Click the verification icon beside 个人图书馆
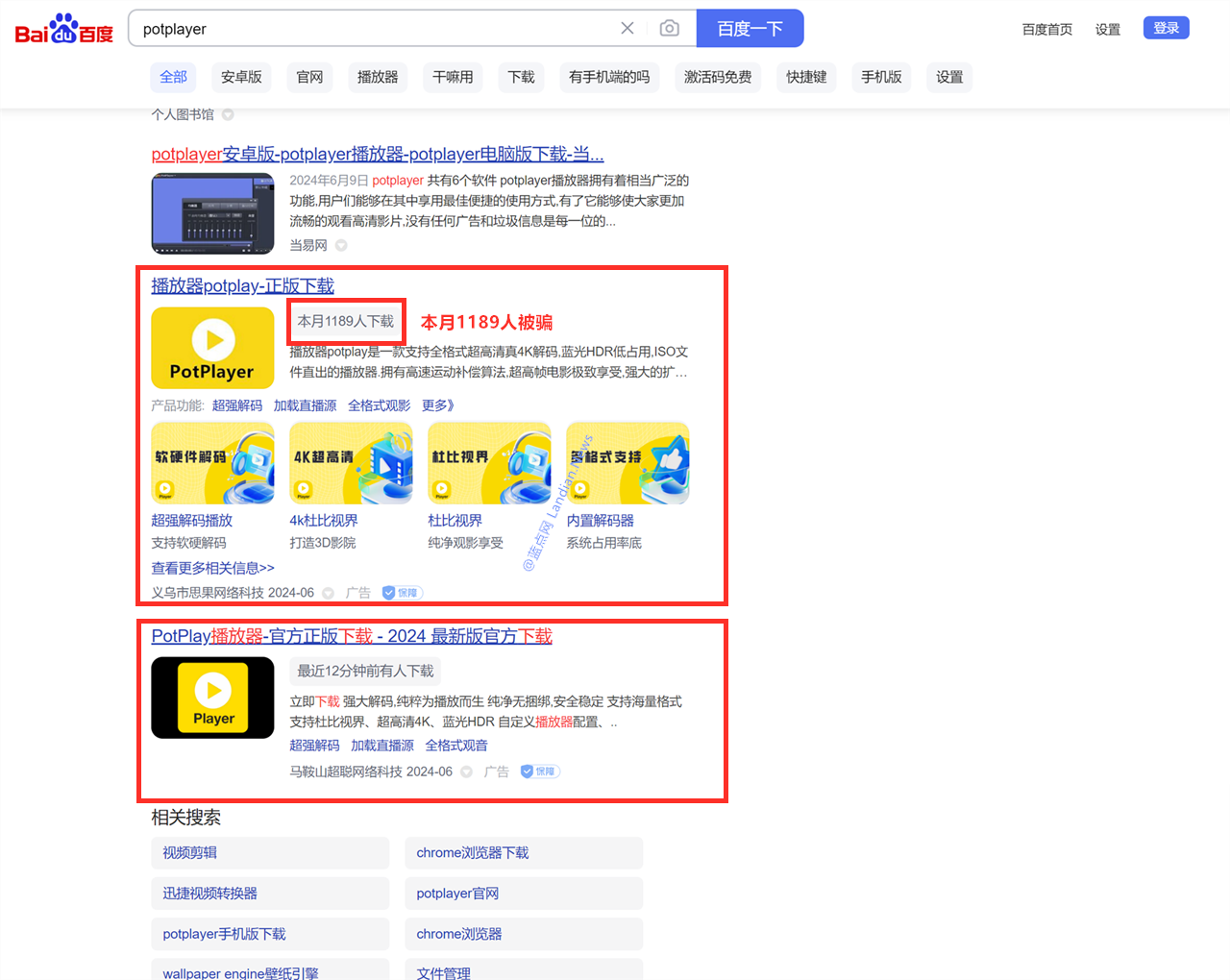The image size is (1230, 980). point(228,114)
